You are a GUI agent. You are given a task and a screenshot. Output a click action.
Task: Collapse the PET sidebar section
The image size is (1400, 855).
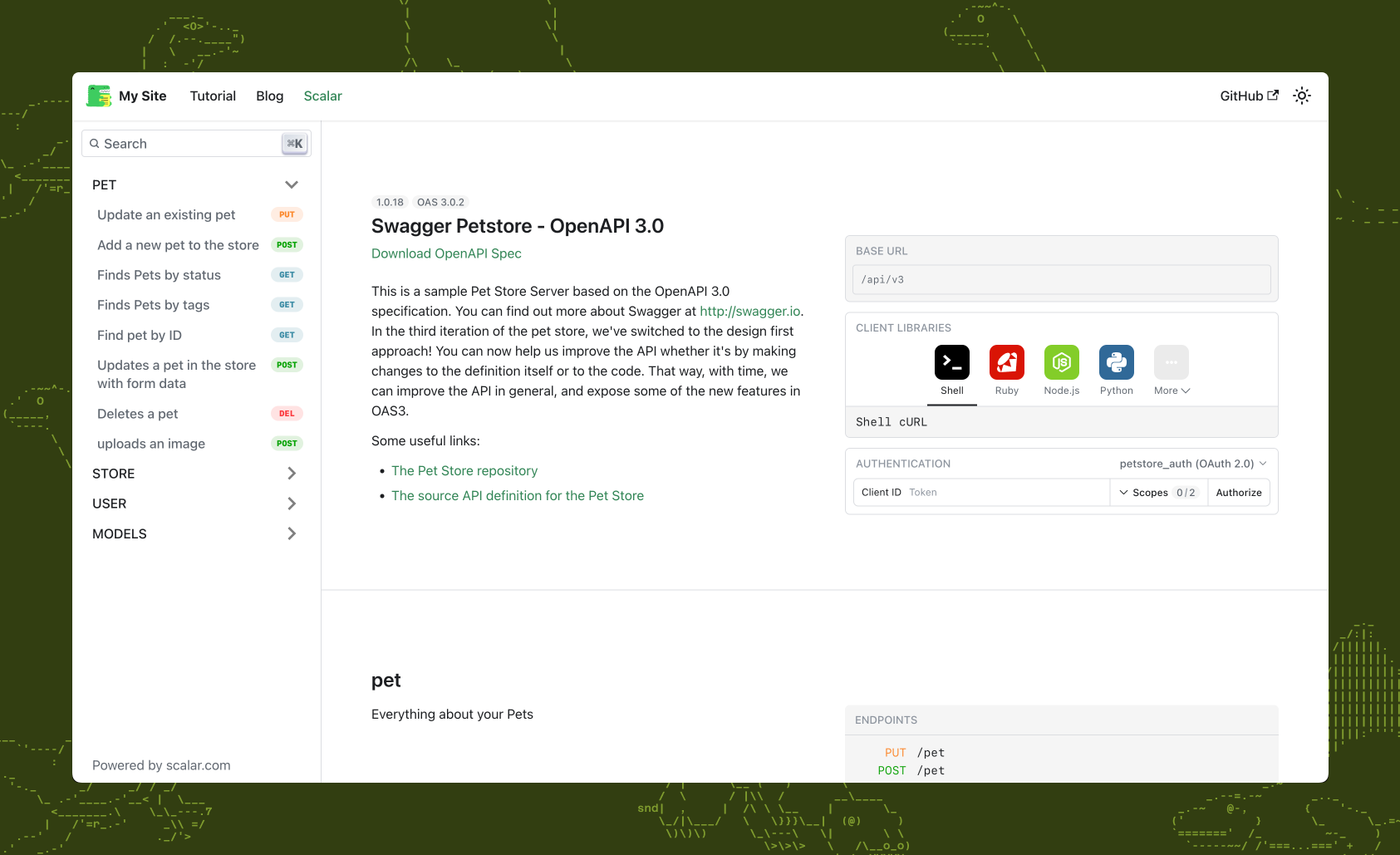[x=196, y=184]
